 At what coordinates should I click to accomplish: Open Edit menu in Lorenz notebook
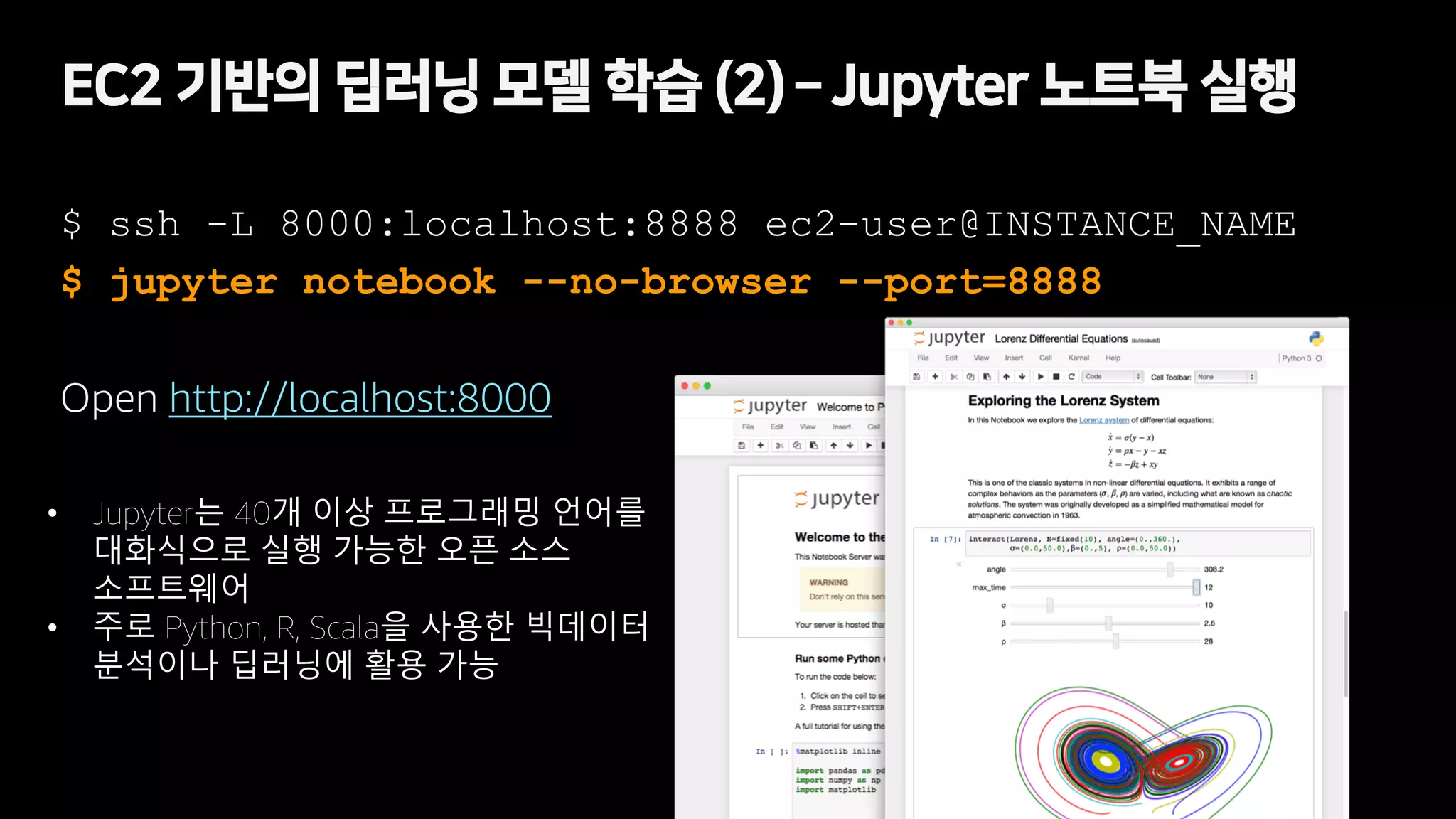951,358
